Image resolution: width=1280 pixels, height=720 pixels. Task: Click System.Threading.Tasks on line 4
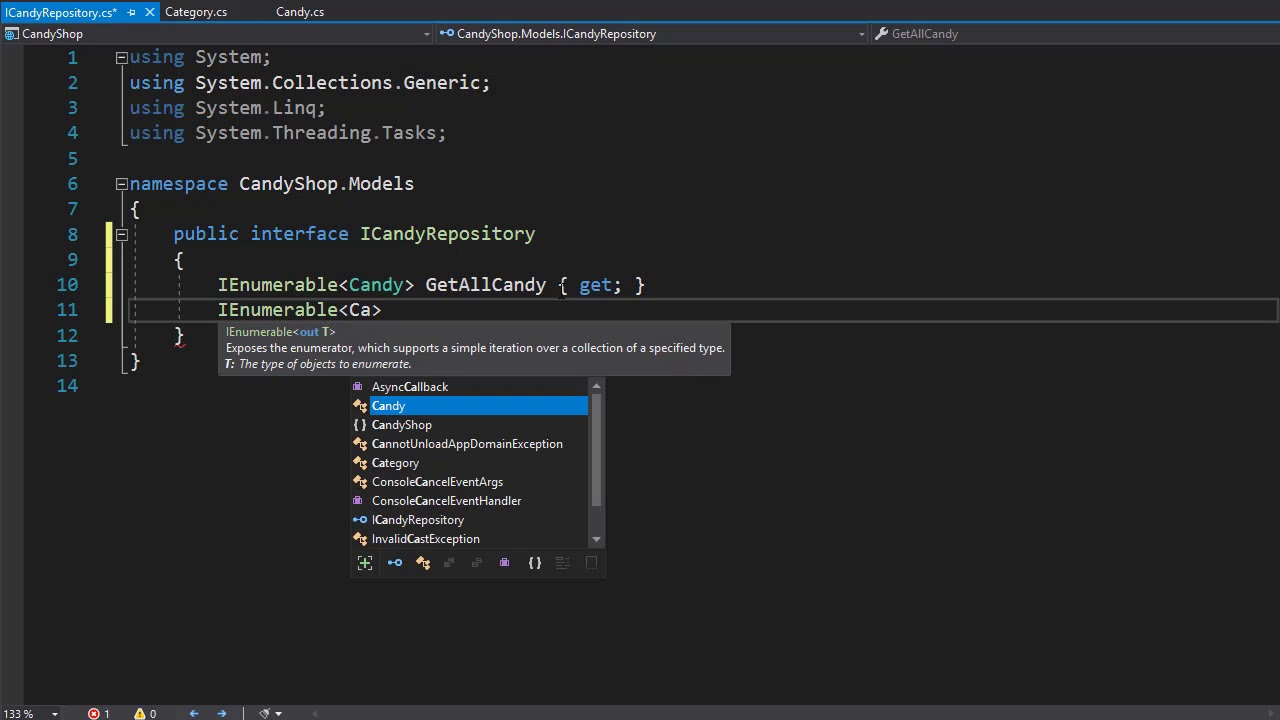click(x=316, y=133)
